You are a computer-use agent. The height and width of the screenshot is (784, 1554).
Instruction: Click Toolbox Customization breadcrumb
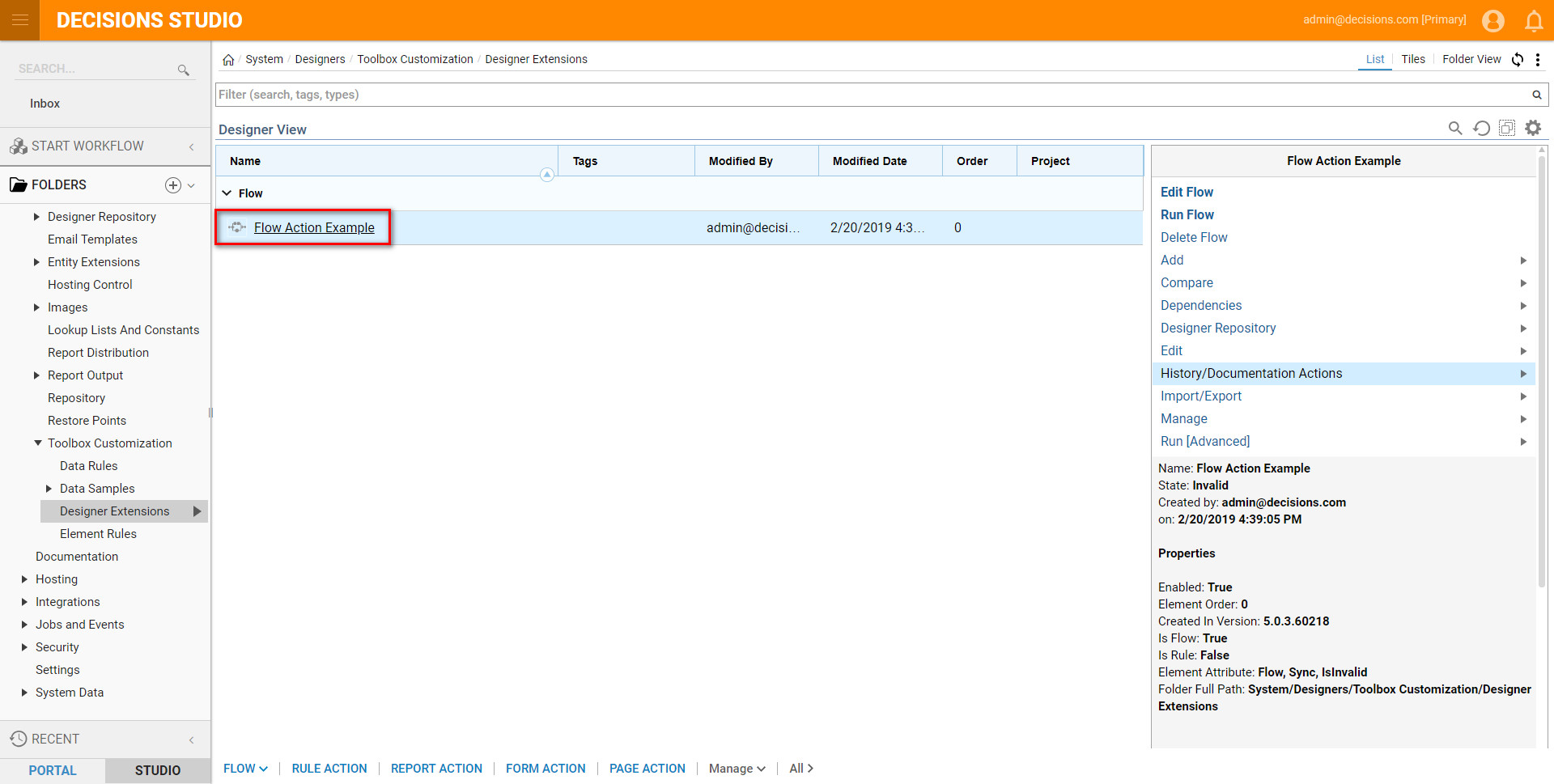coord(415,60)
